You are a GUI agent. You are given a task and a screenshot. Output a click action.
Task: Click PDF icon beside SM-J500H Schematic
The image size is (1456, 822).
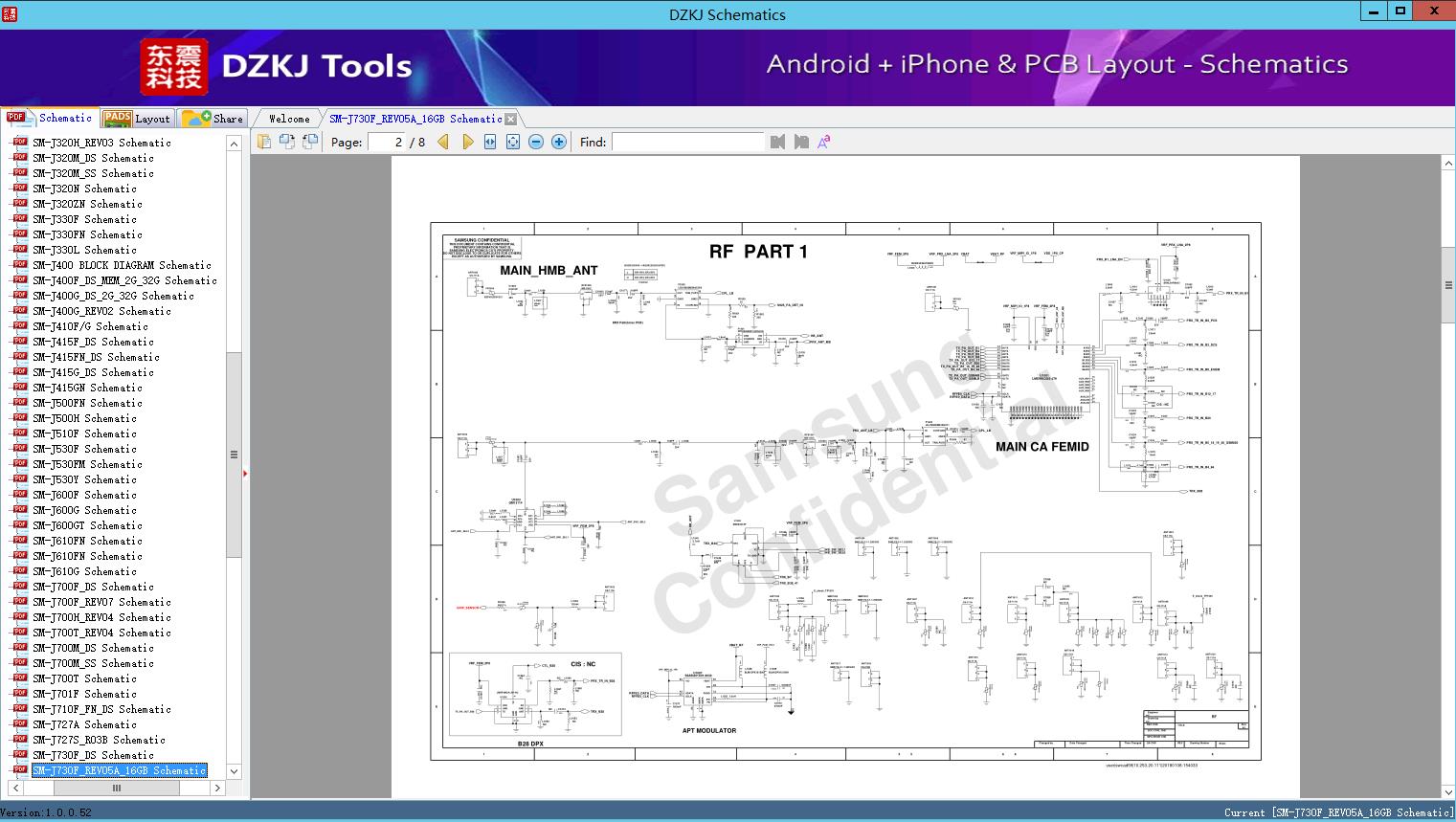[x=20, y=418]
